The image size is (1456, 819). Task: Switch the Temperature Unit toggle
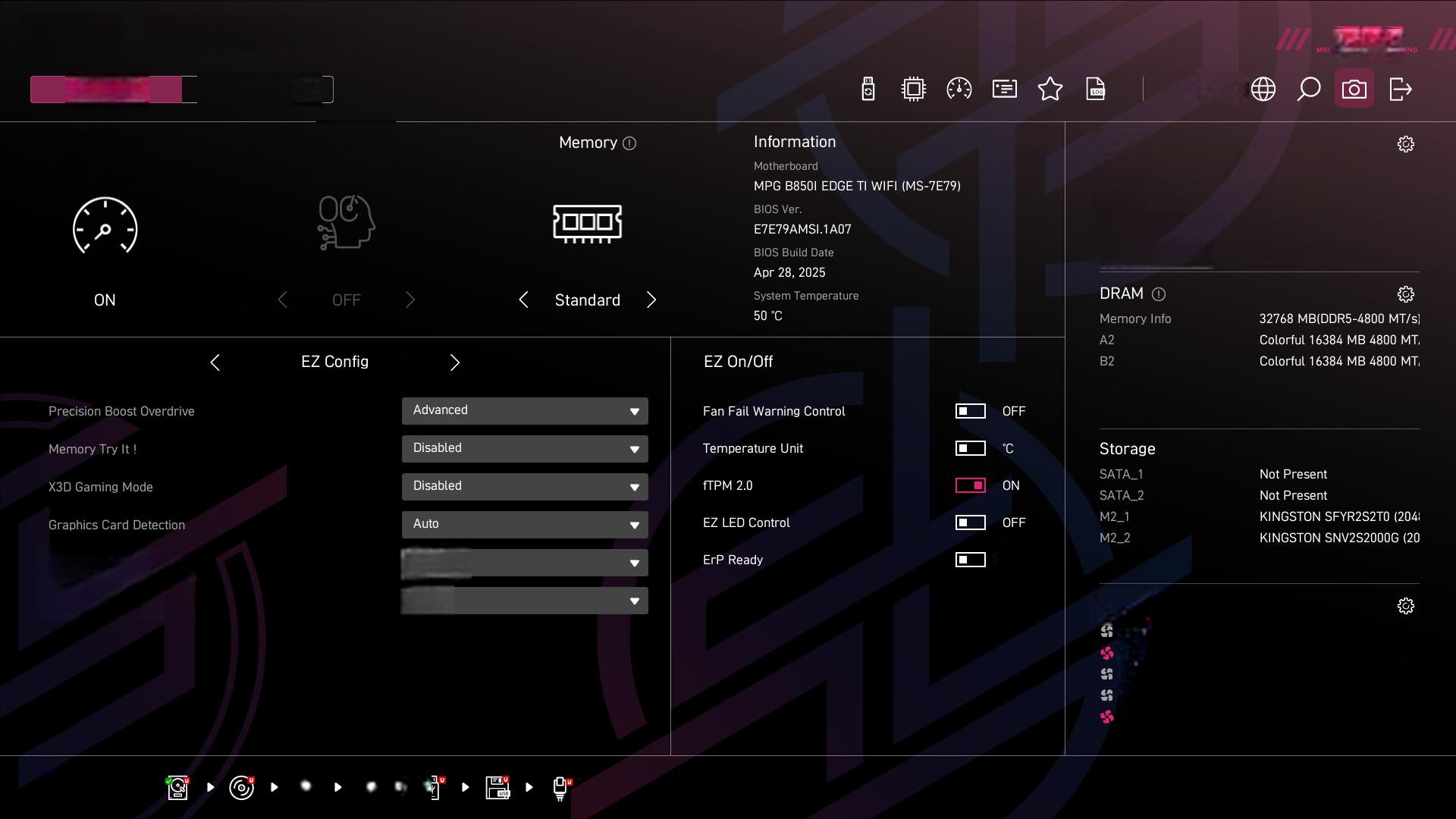point(970,448)
